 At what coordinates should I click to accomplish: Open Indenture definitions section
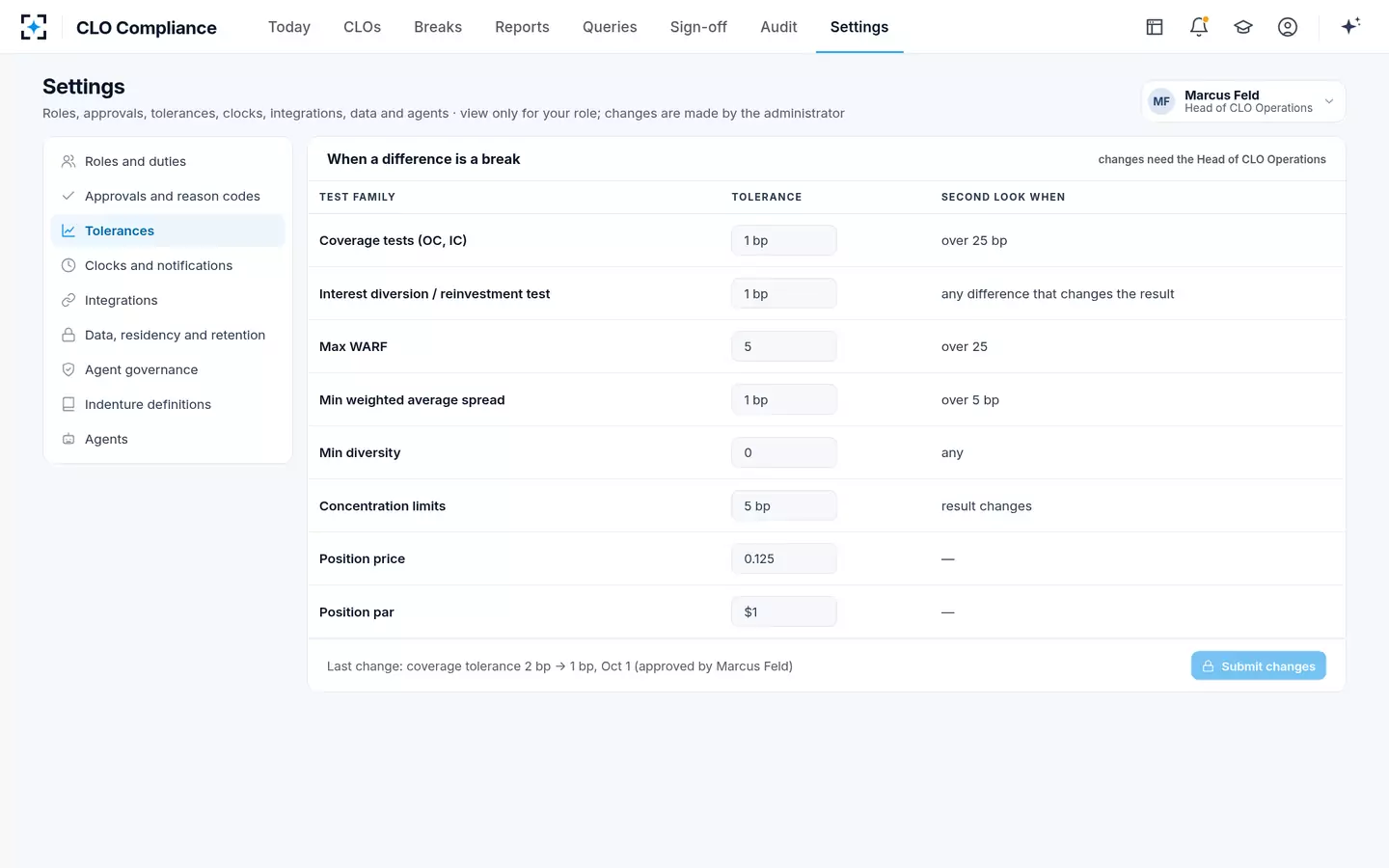tap(168, 404)
